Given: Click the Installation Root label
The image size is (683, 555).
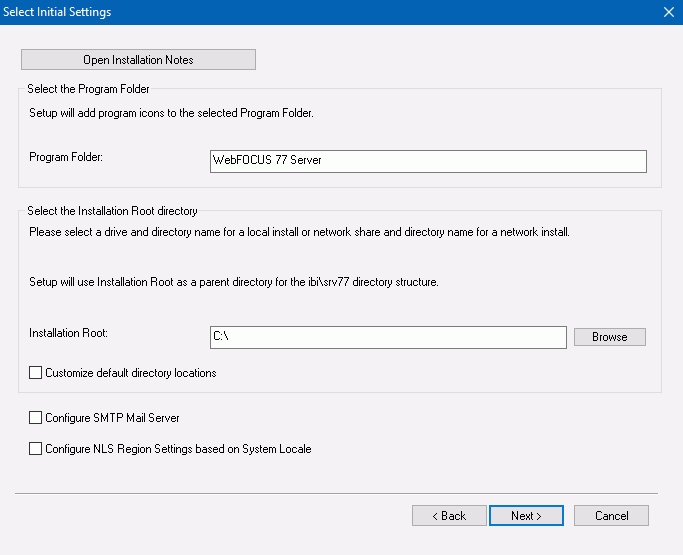Looking at the screenshot, I should tap(68, 333).
